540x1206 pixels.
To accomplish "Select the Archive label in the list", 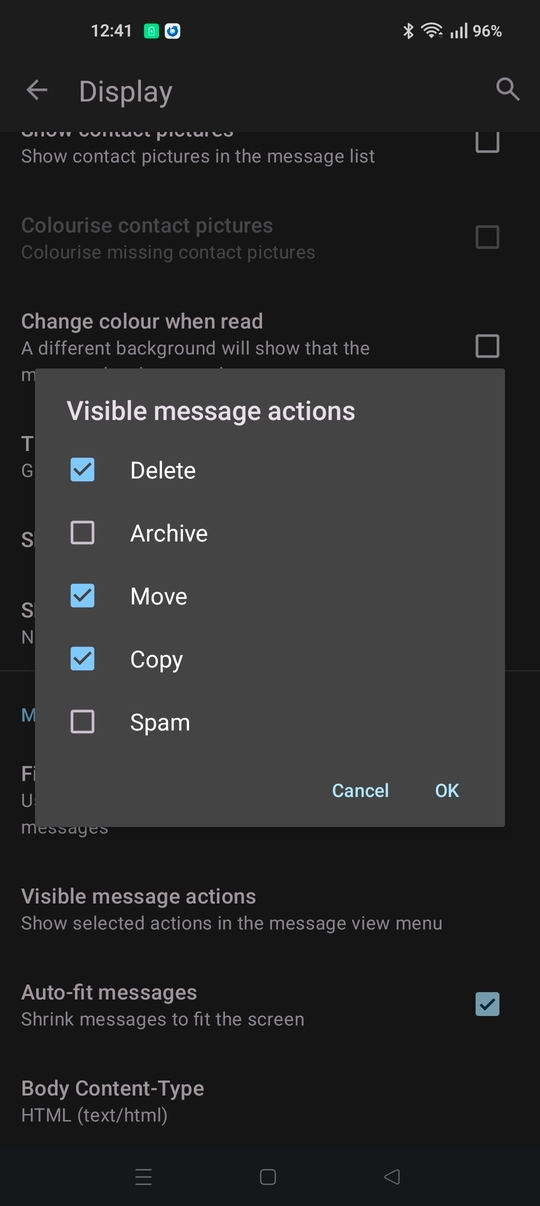I will tap(169, 533).
